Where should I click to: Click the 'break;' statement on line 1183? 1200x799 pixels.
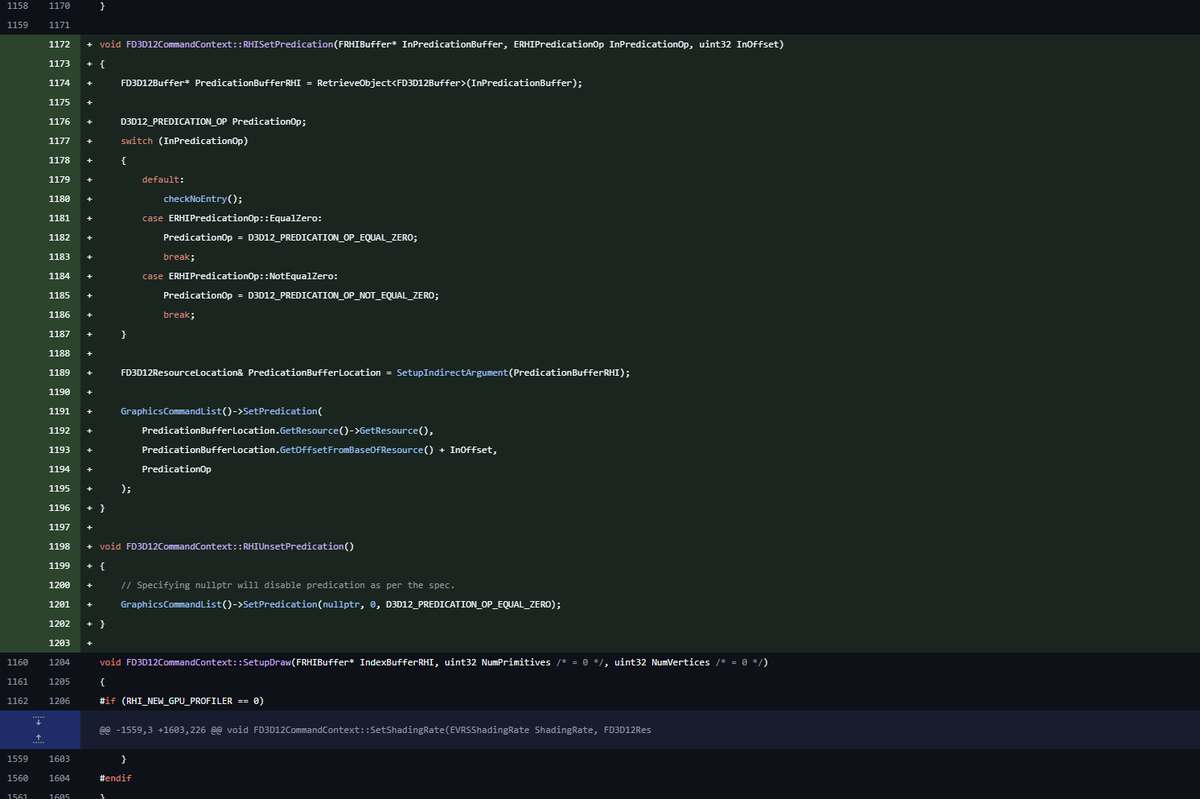[179, 257]
